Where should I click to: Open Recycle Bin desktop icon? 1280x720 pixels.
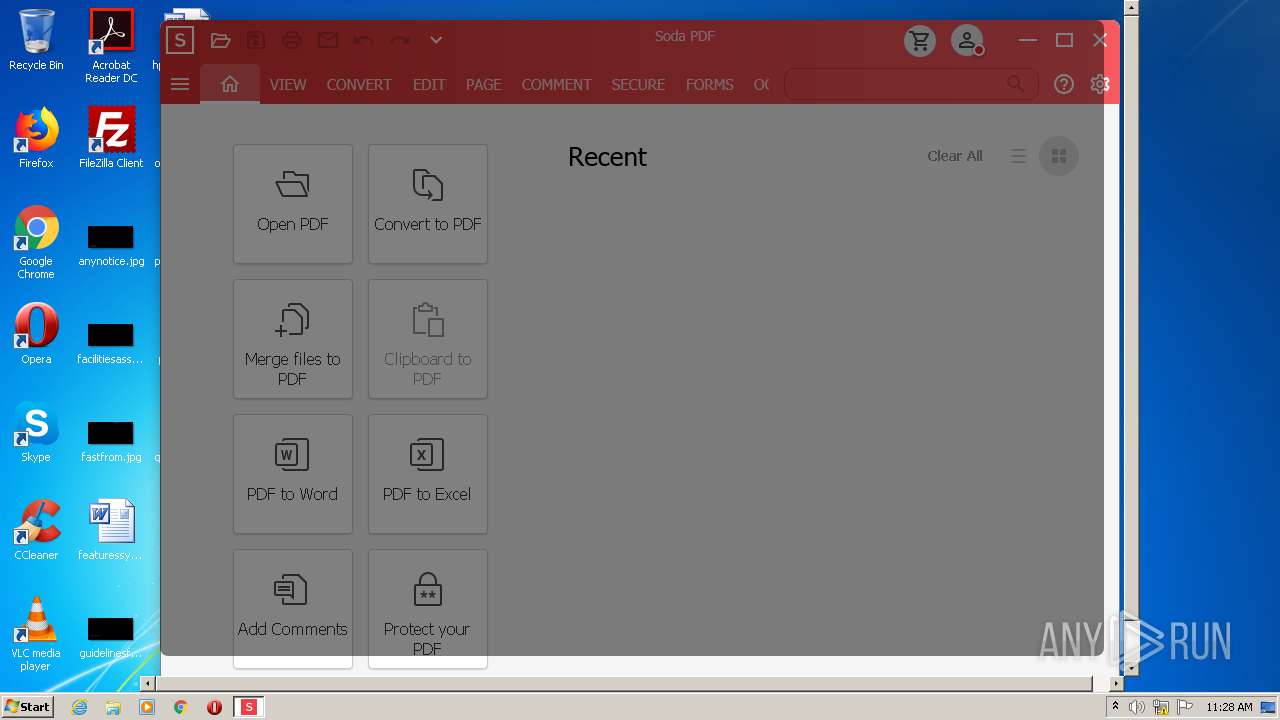pyautogui.click(x=36, y=40)
